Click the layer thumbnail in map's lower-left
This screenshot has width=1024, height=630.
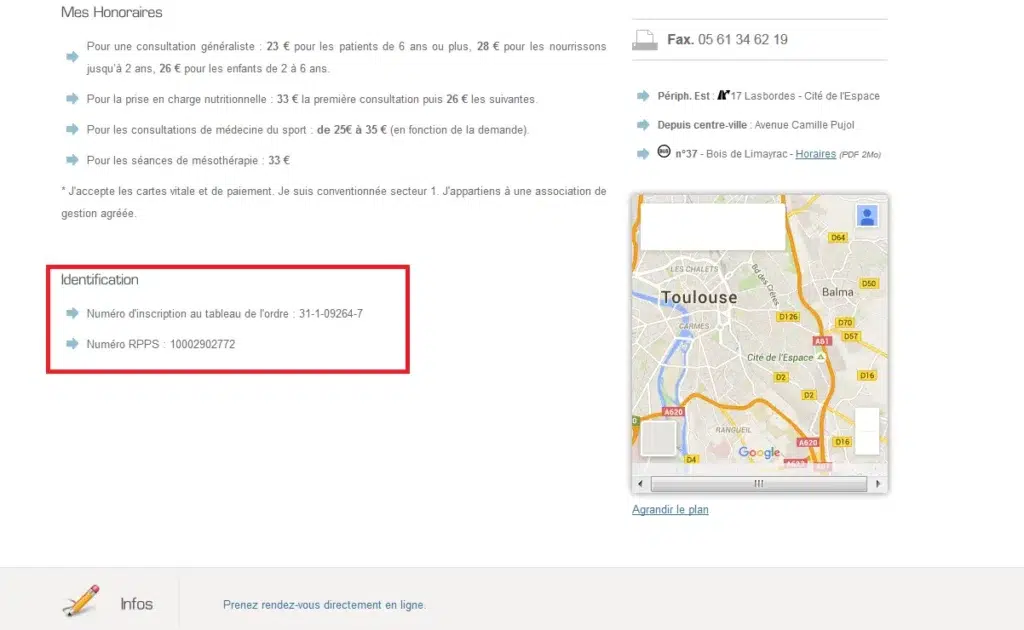click(x=658, y=438)
